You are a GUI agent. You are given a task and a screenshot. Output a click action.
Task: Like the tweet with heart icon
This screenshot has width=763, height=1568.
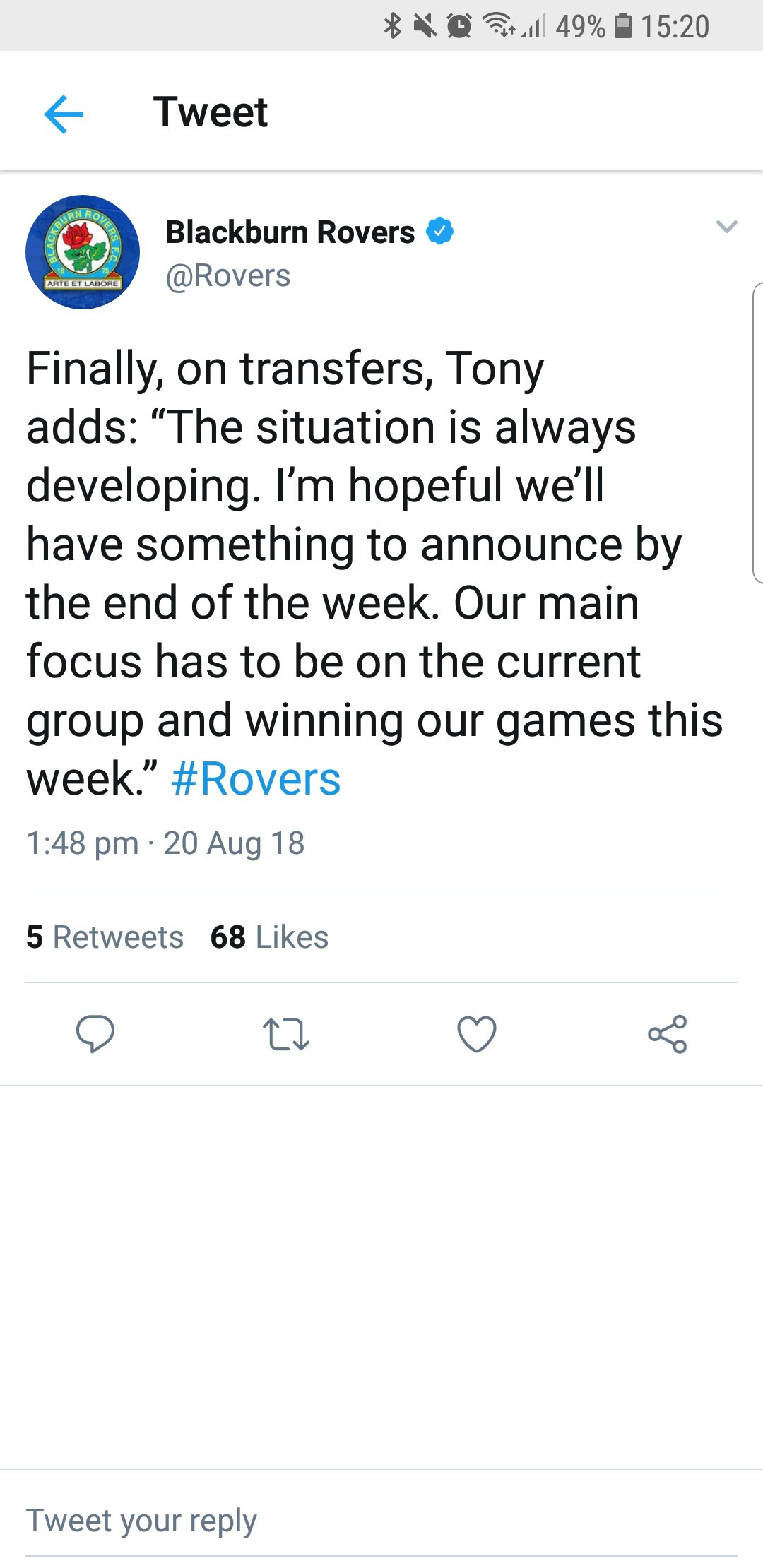coord(477,1034)
